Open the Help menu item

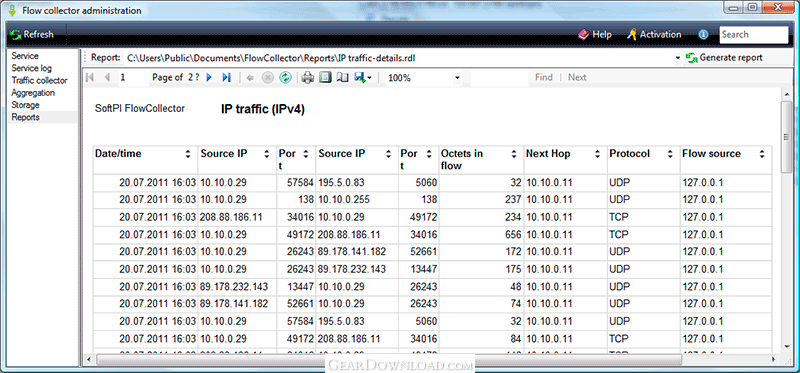[595, 35]
